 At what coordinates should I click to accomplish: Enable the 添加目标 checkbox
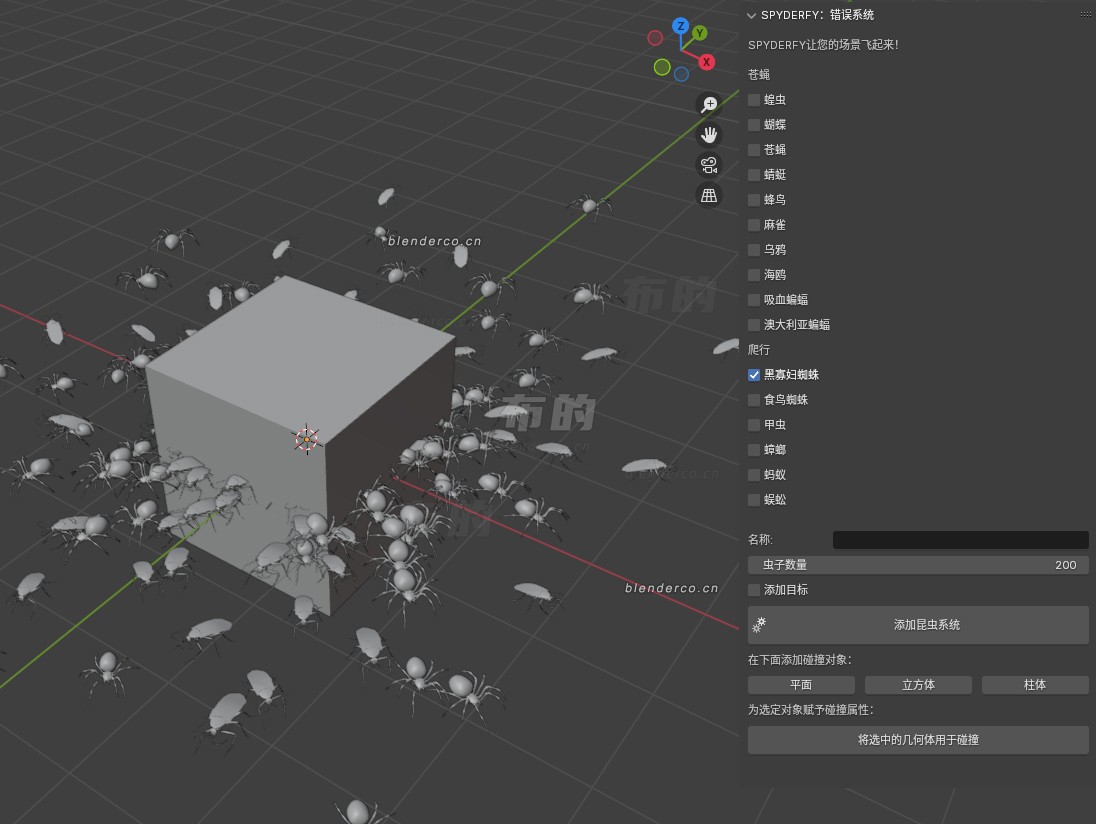click(754, 590)
